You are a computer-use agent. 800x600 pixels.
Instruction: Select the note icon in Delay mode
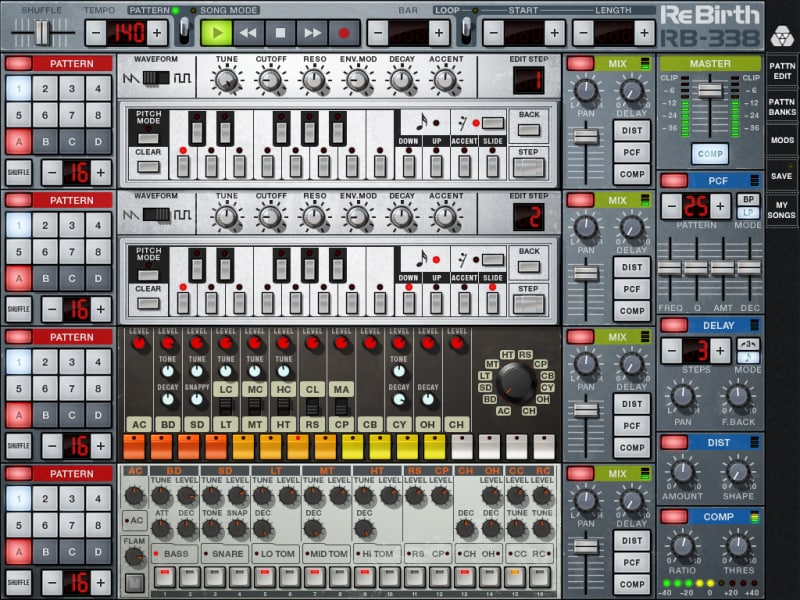coord(748,357)
